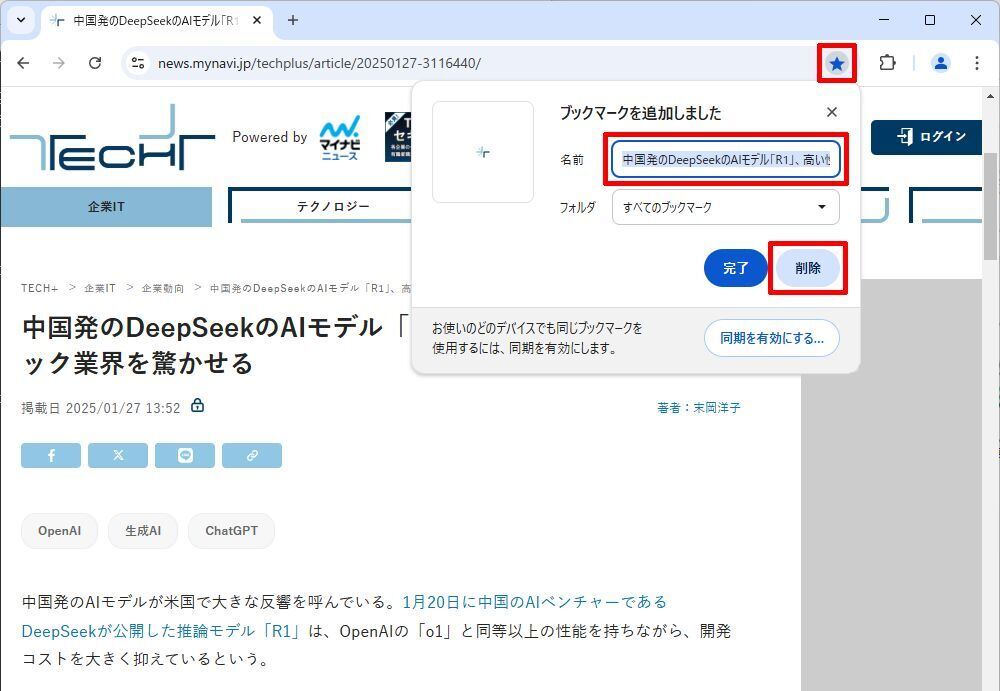Switch to the DeepSeek article browser tab

pyautogui.click(x=156, y=20)
